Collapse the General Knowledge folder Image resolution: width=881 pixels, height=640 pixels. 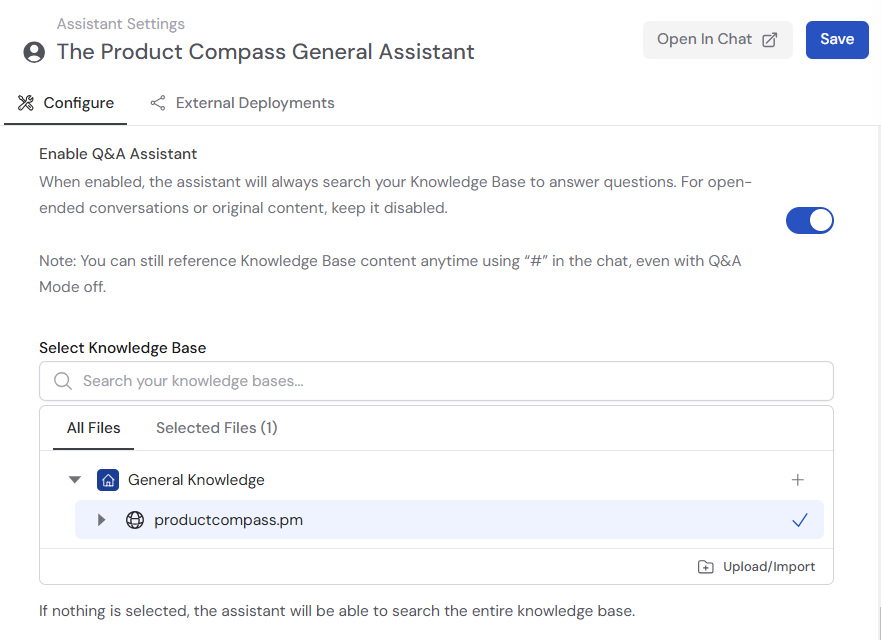74,480
